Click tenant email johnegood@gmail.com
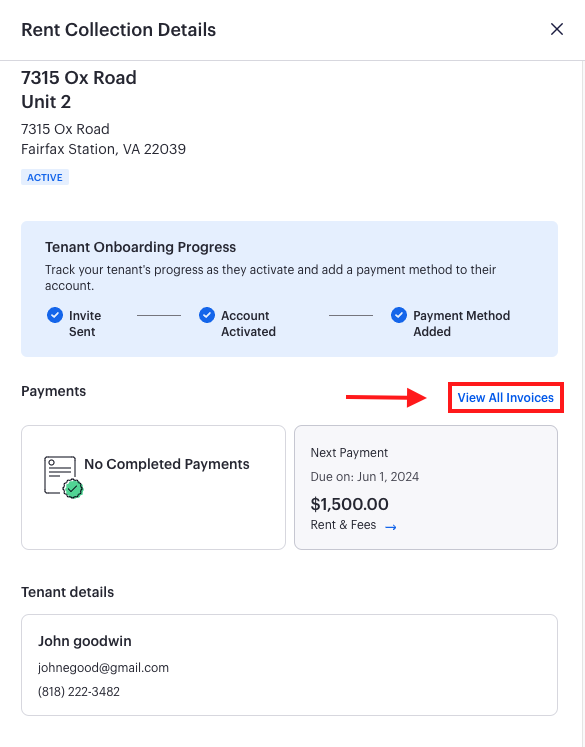The image size is (585, 747). point(103,667)
